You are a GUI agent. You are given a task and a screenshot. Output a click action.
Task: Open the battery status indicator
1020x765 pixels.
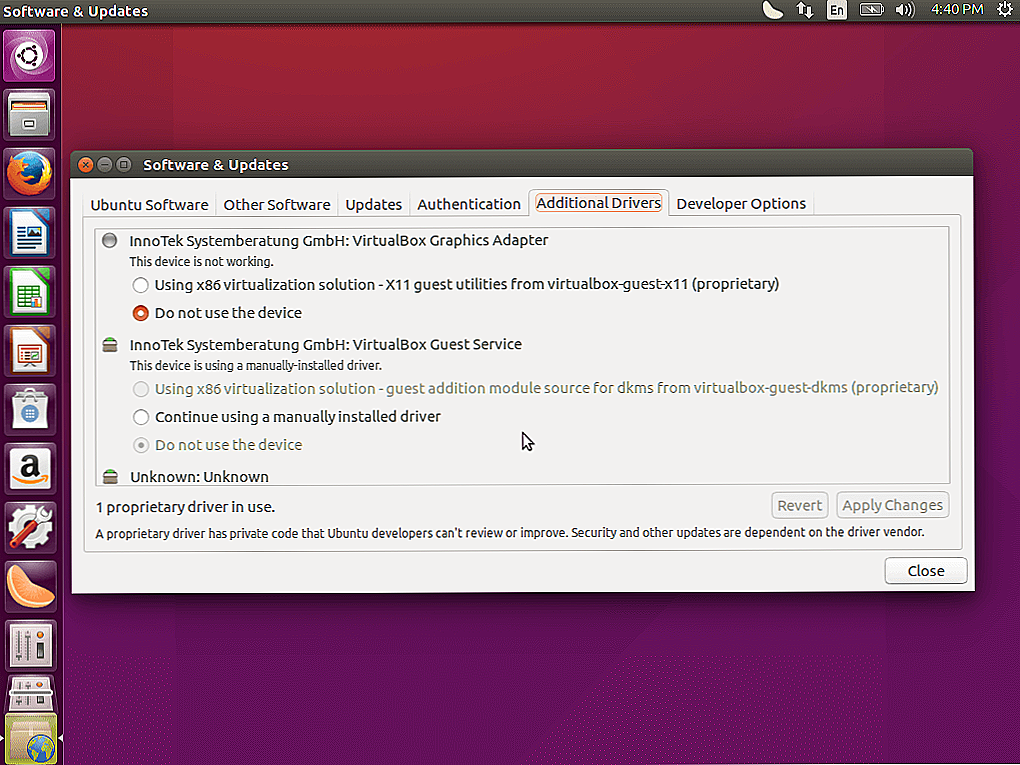[x=872, y=10]
